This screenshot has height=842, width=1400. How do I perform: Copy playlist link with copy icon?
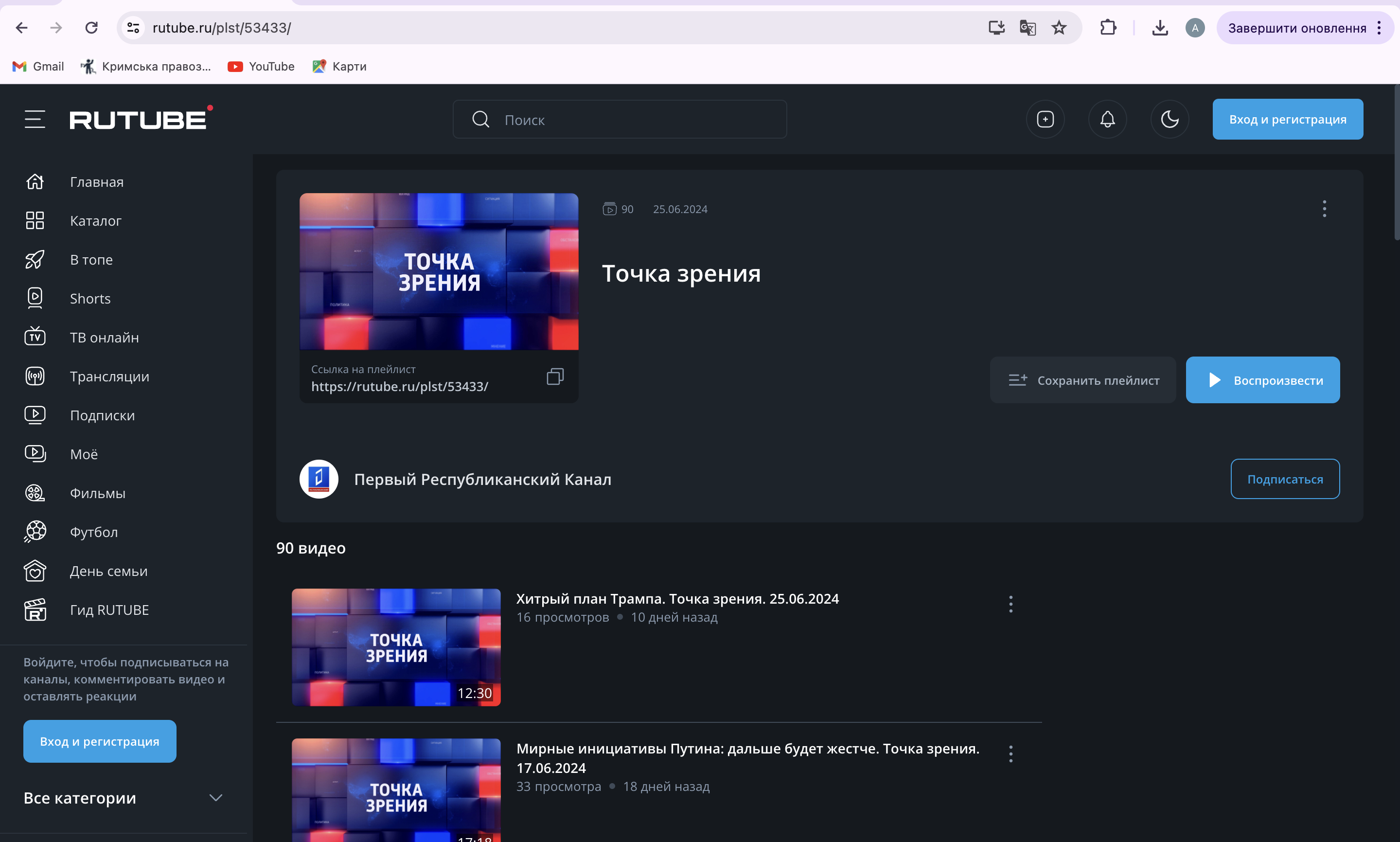coord(554,377)
